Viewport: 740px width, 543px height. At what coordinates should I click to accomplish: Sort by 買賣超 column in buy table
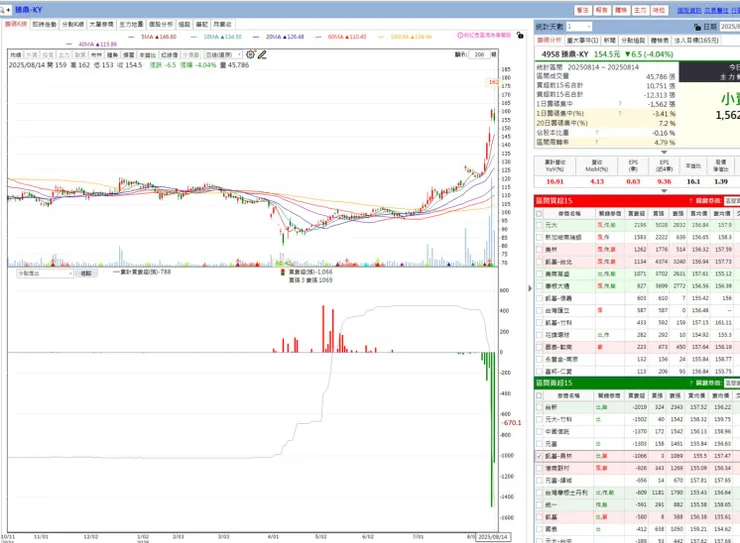[636, 214]
